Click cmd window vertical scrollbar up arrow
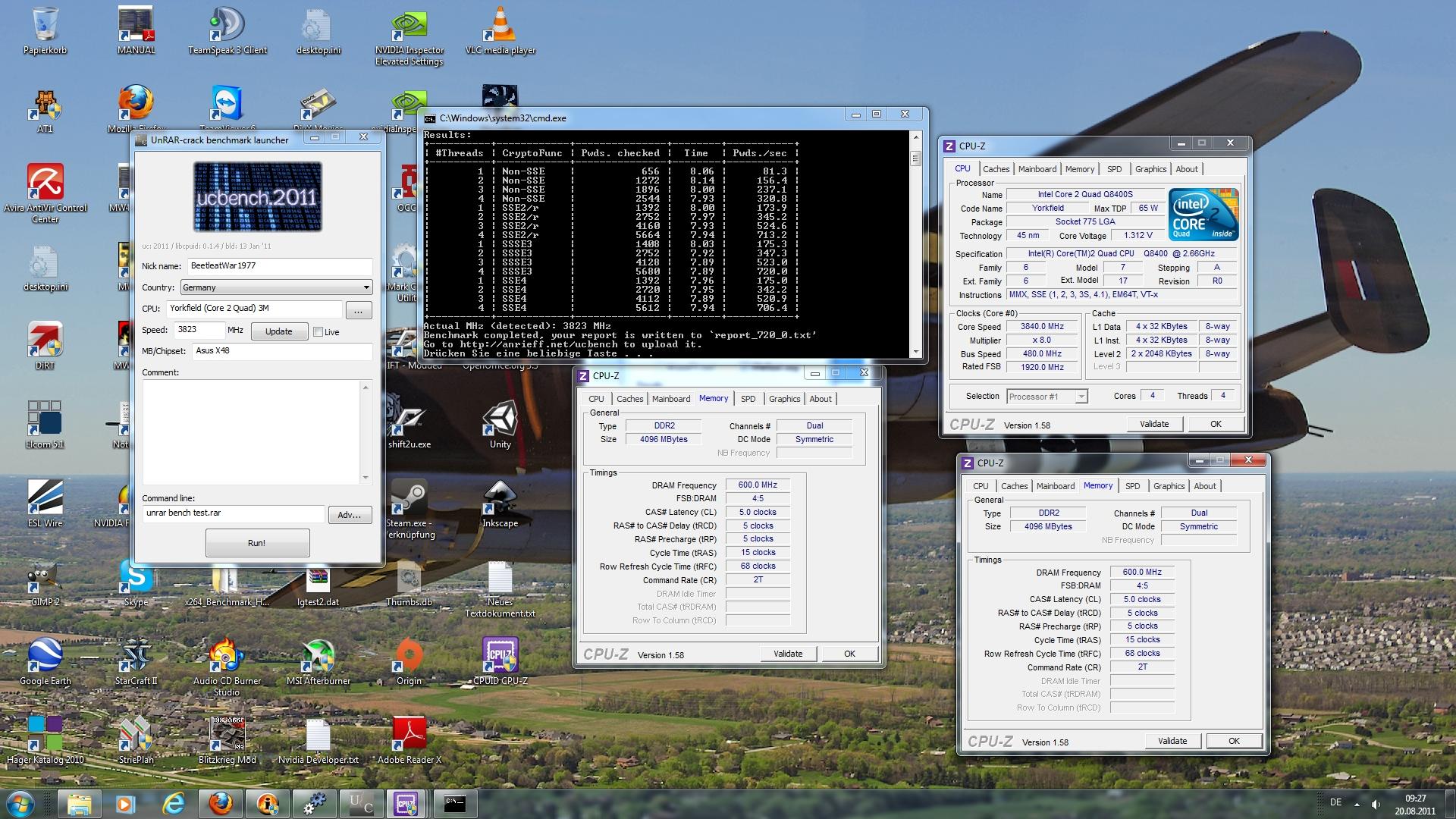1456x819 pixels. point(915,136)
